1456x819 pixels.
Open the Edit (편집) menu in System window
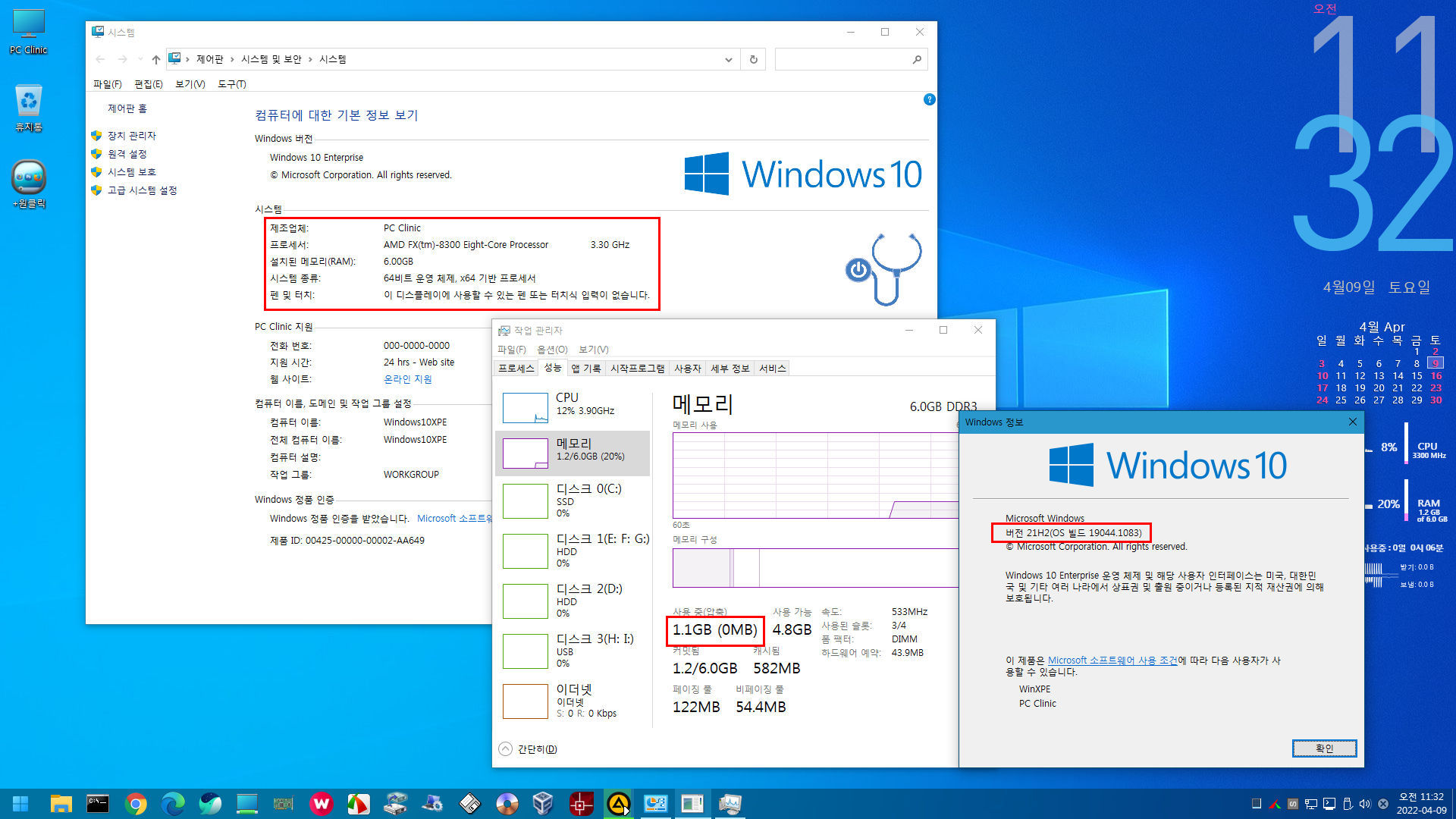coord(149,84)
